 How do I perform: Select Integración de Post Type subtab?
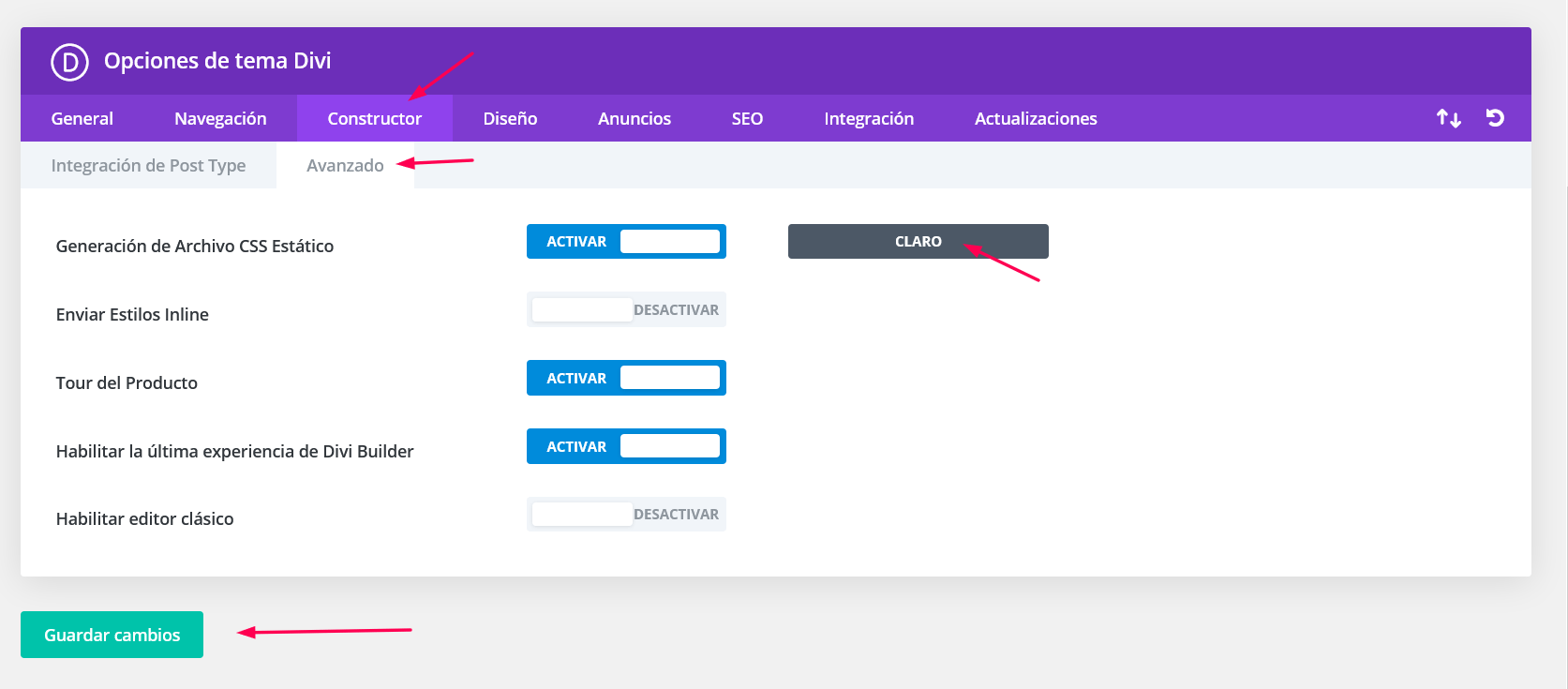(148, 165)
